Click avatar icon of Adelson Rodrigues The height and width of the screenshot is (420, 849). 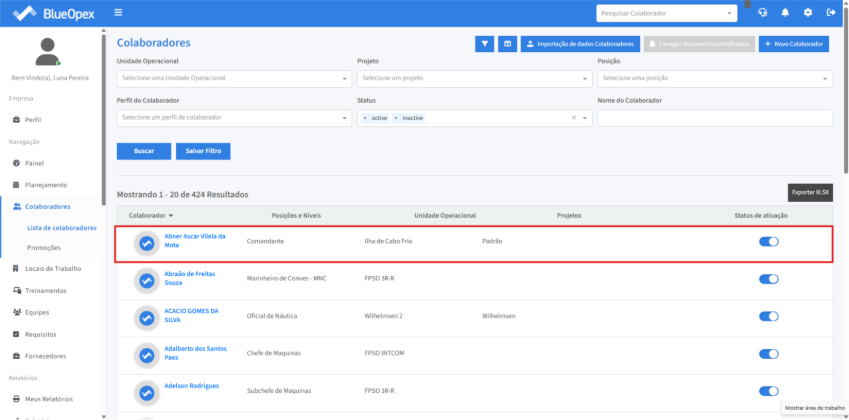click(146, 393)
